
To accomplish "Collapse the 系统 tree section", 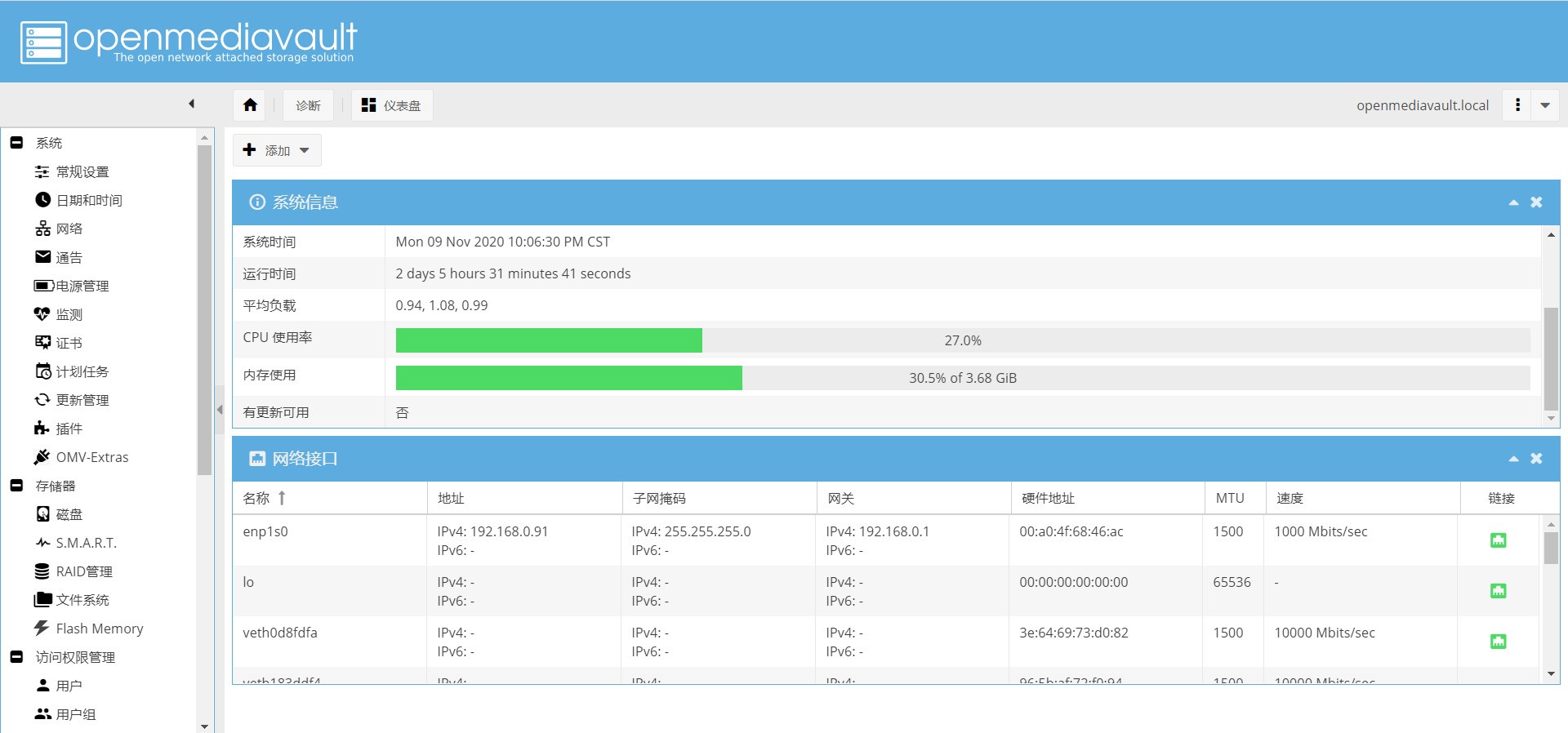I will [x=16, y=143].
